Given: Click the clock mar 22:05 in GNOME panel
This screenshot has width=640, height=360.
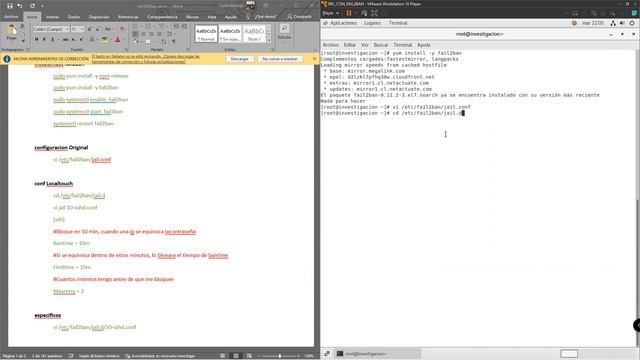Looking at the screenshot, I should [x=593, y=23].
